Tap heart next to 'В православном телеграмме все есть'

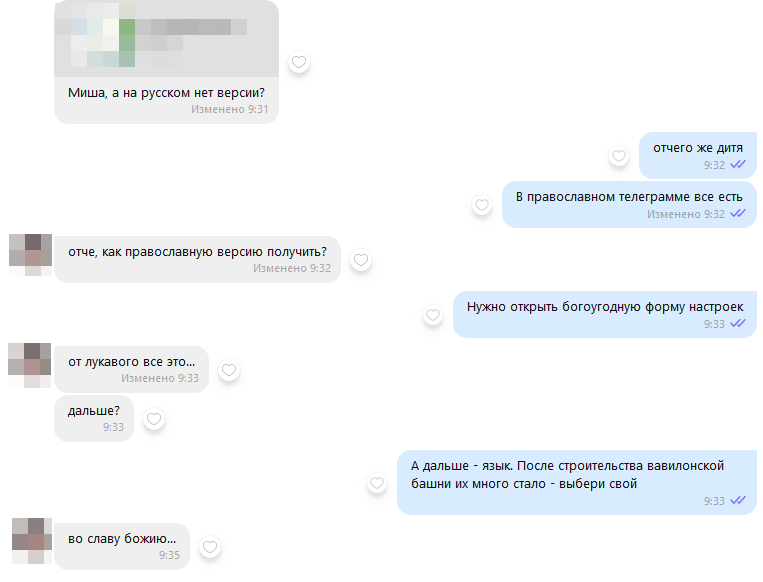click(482, 205)
